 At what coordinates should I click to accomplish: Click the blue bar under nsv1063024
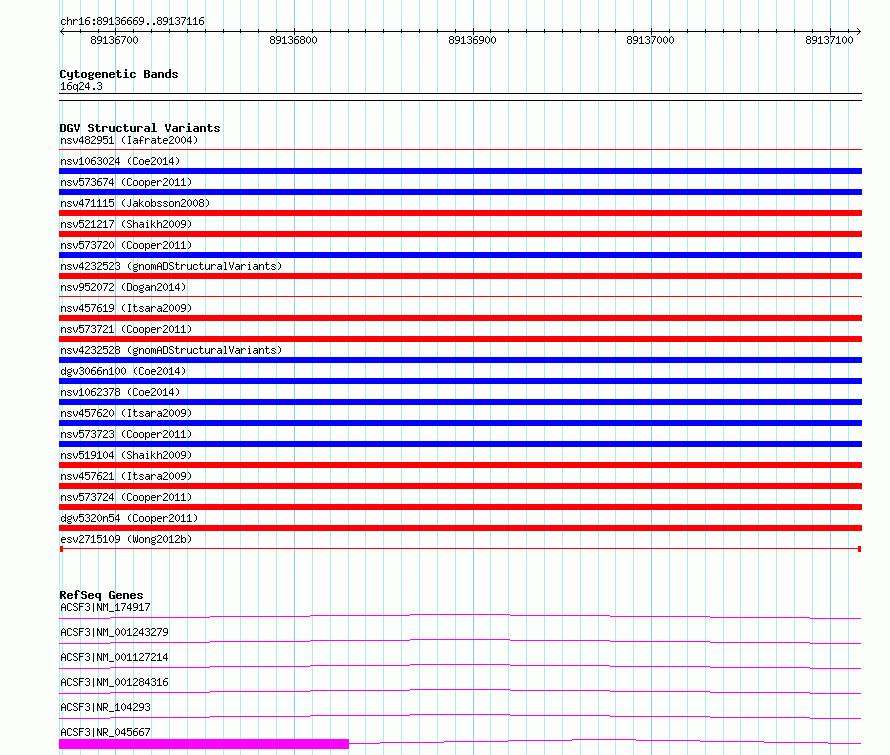click(x=460, y=171)
